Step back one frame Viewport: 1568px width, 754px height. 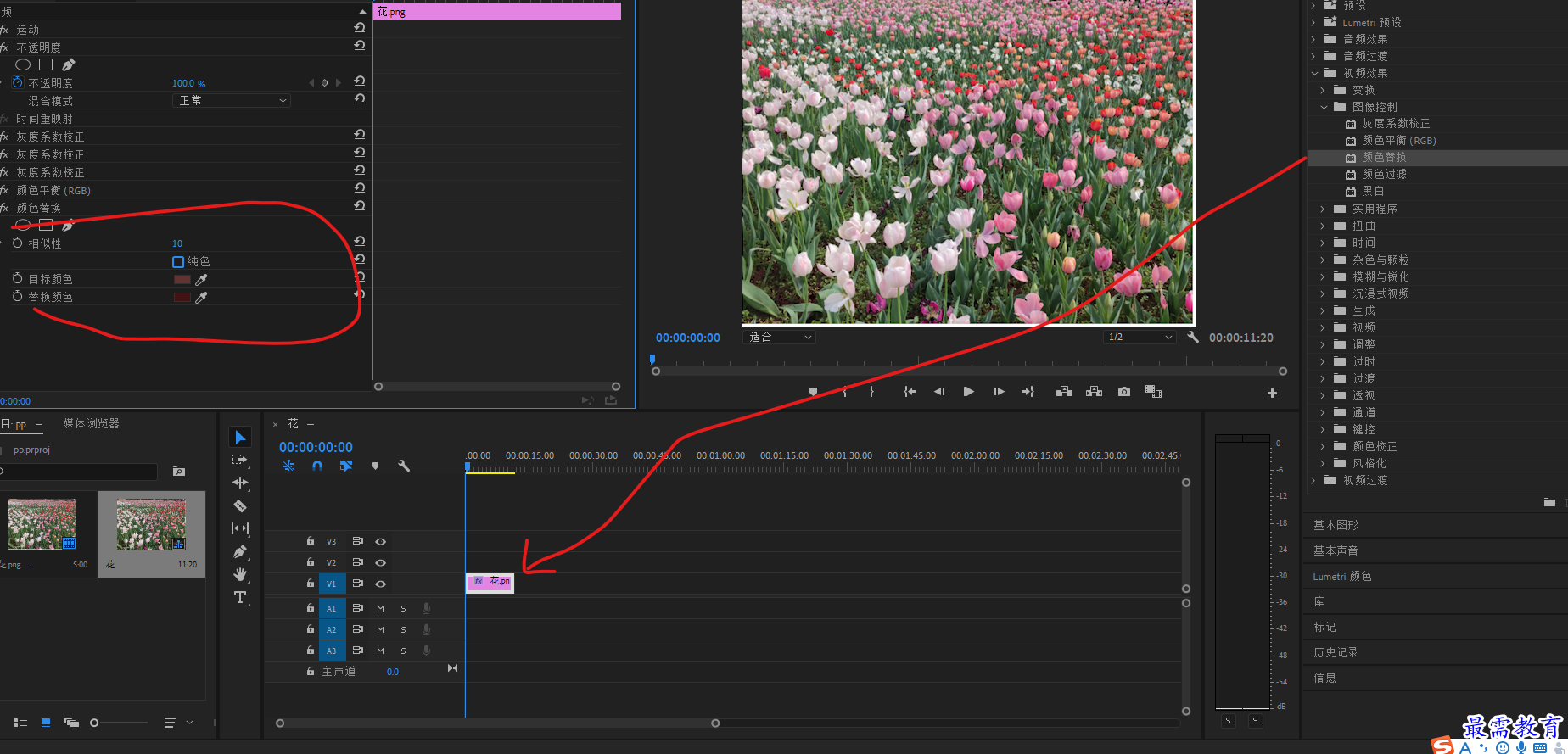[939, 392]
